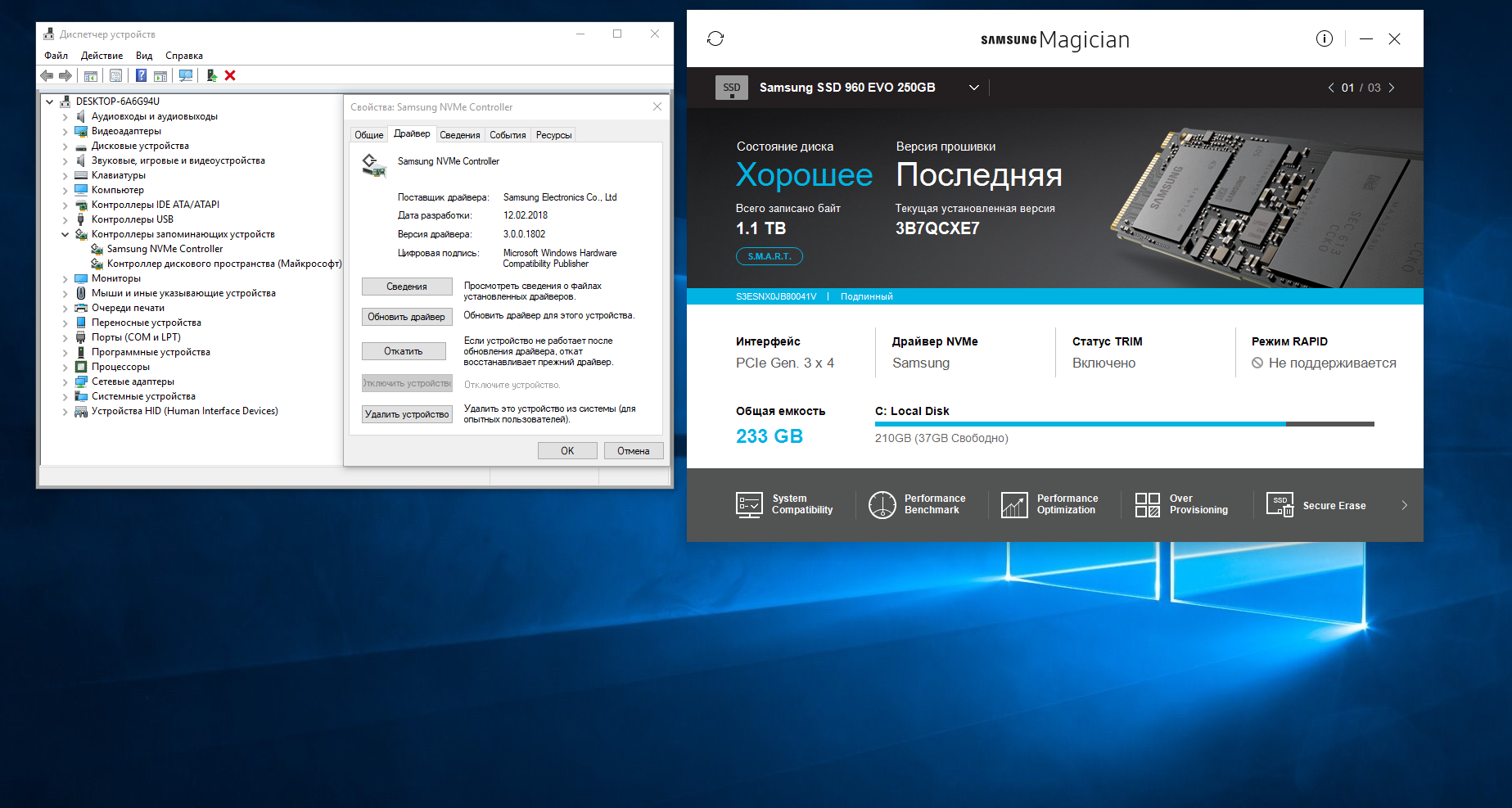This screenshot has height=808, width=1512.
Task: Expand the Порты (COM и LPT) node
Action: coord(65,337)
